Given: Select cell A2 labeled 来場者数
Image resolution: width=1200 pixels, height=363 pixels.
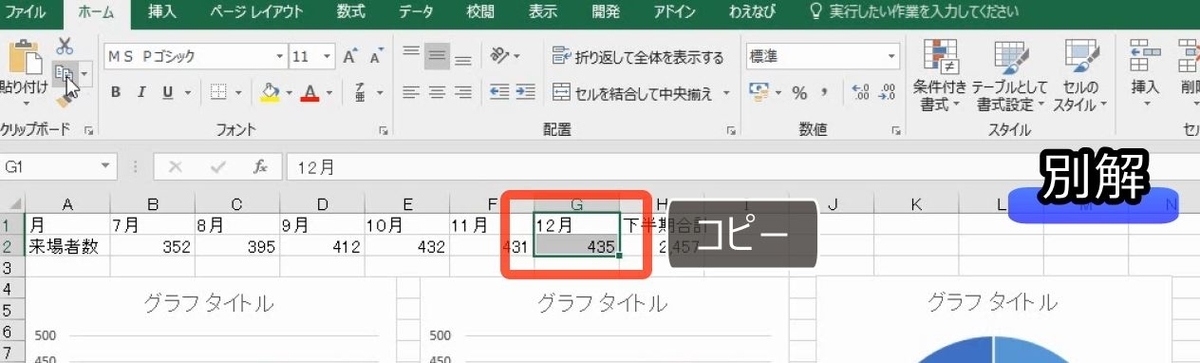Looking at the screenshot, I should (x=67, y=247).
